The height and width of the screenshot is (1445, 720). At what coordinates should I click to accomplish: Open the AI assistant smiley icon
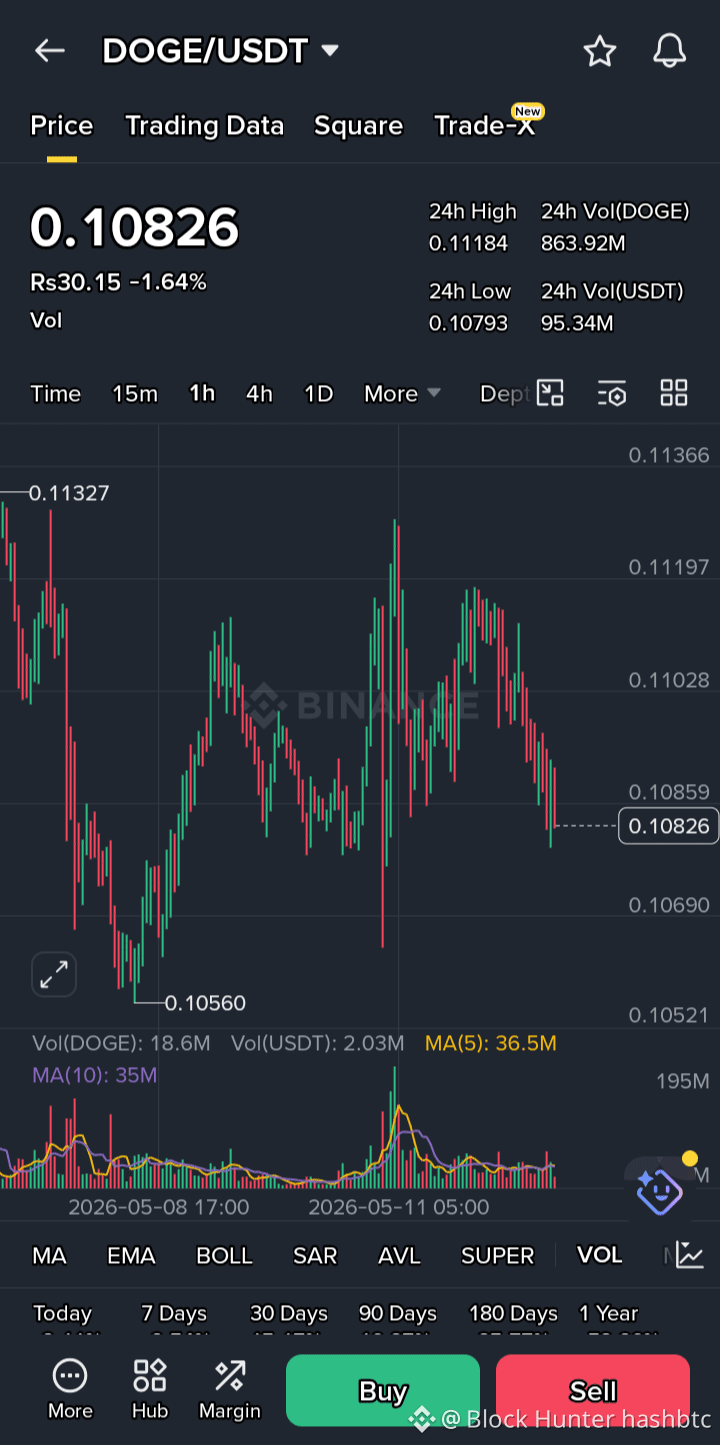659,1190
